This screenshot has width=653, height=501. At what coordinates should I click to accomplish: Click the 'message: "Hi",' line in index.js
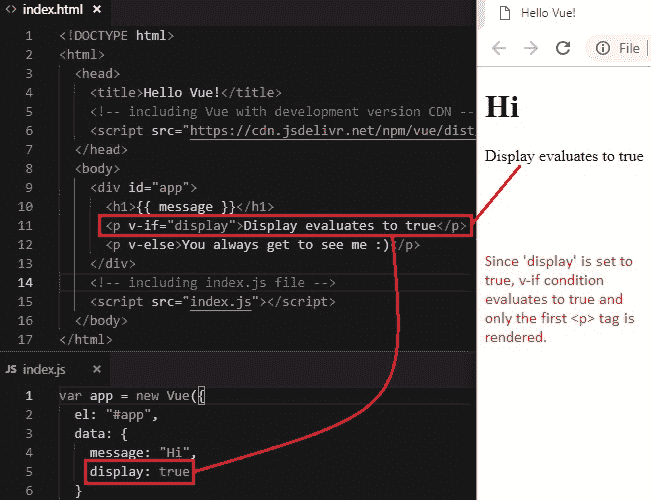point(143,453)
